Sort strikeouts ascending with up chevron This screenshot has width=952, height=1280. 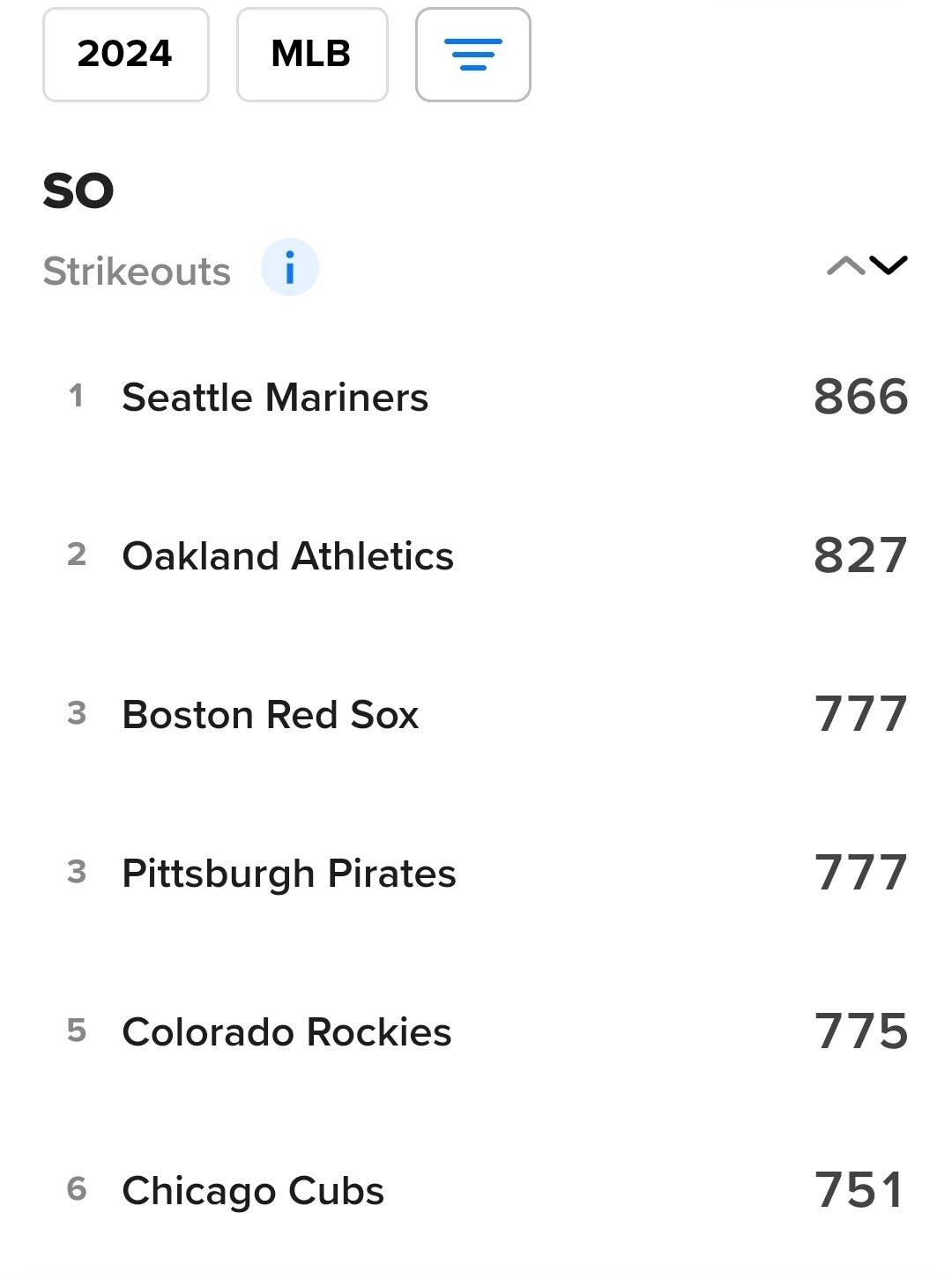click(x=845, y=265)
